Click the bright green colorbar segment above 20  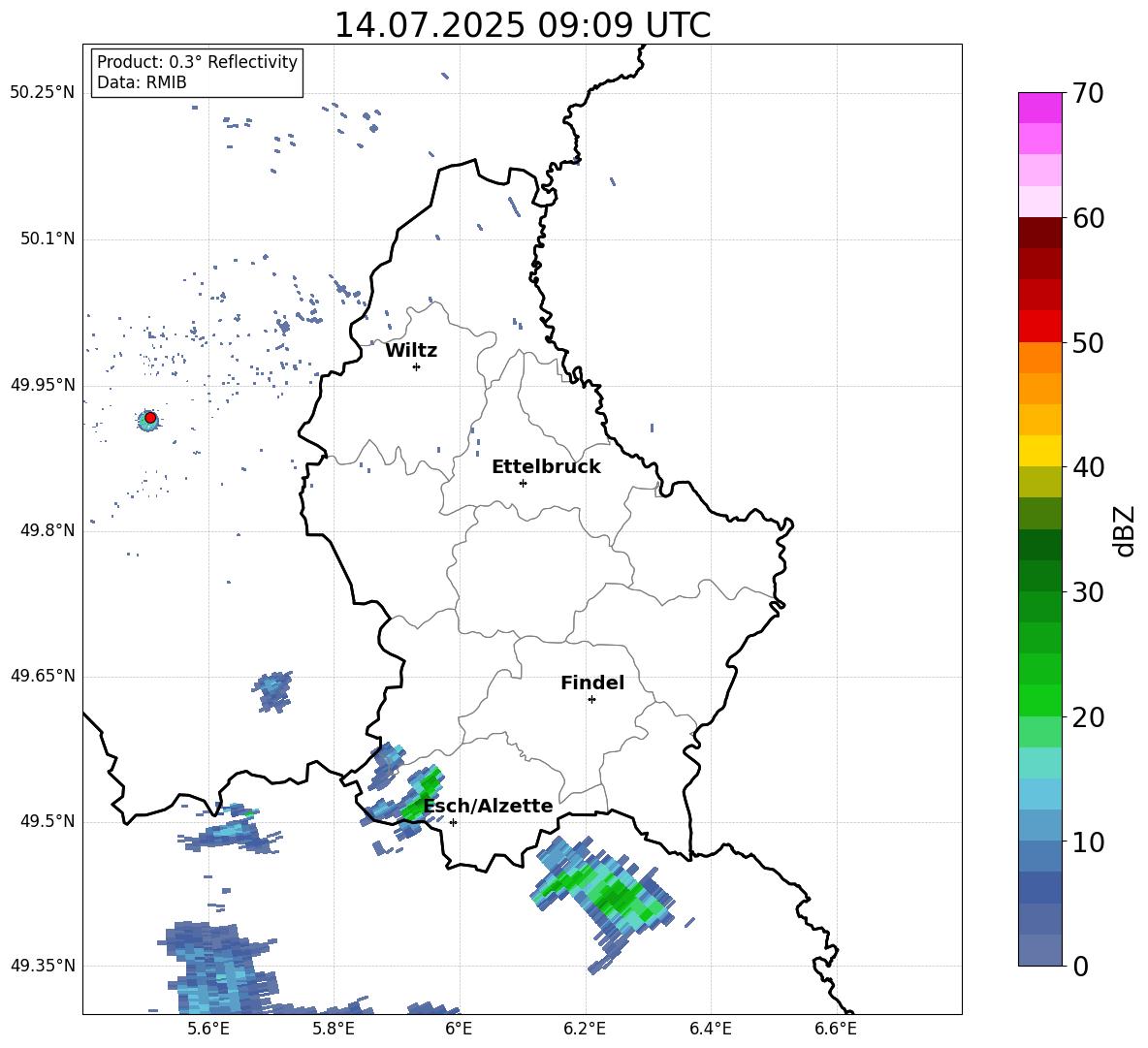pyautogui.click(x=1039, y=700)
